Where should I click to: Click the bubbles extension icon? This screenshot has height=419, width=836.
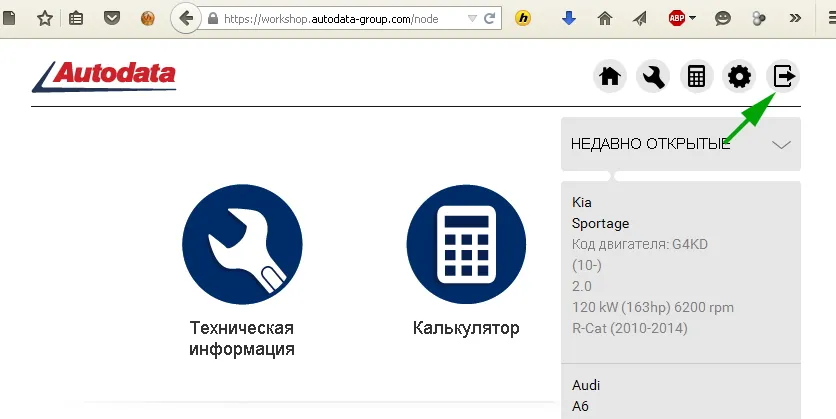coord(759,19)
